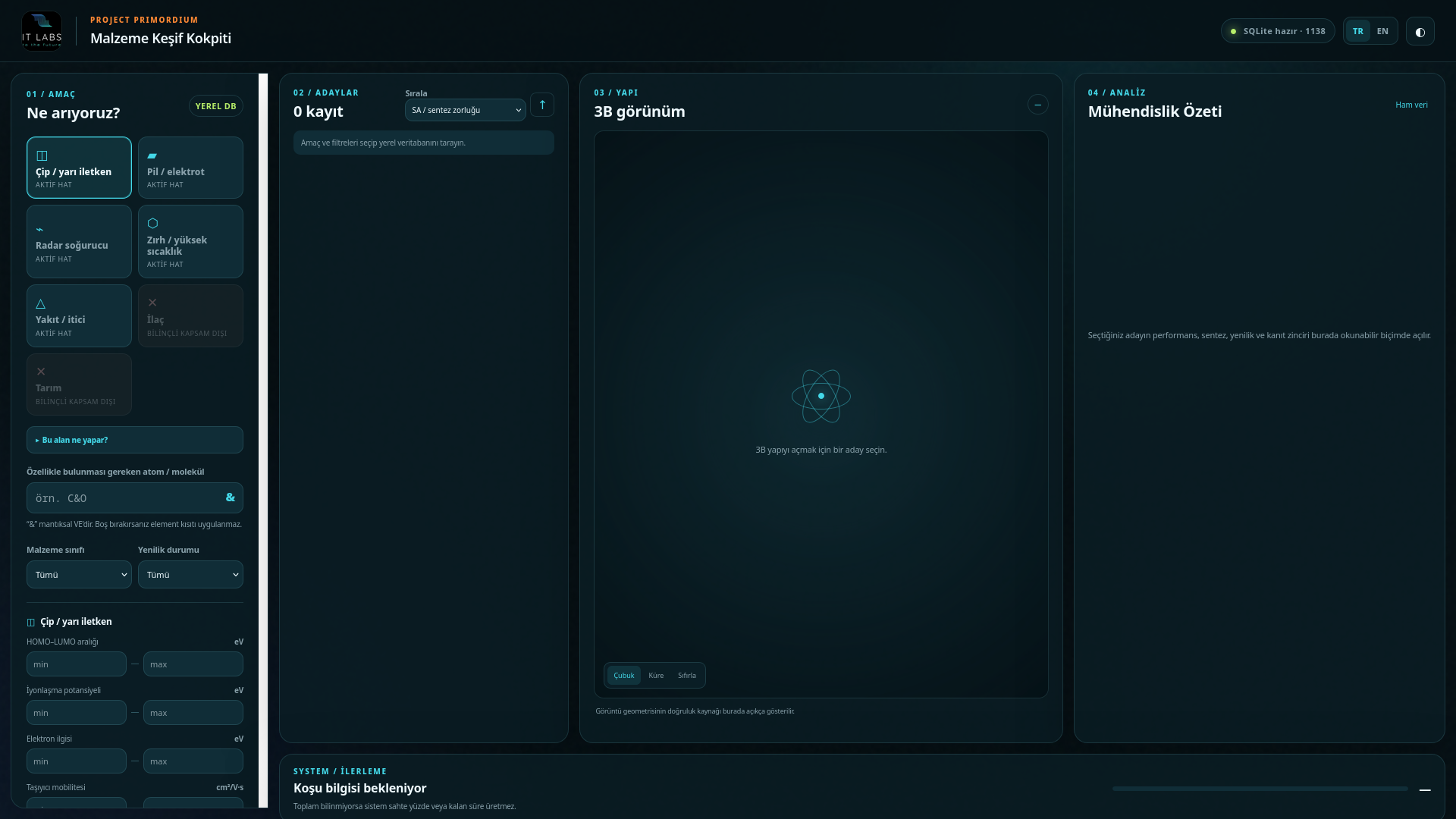The width and height of the screenshot is (1456, 819).
Task: Choose the Yakıt / itici goal card
Action: coord(79,316)
